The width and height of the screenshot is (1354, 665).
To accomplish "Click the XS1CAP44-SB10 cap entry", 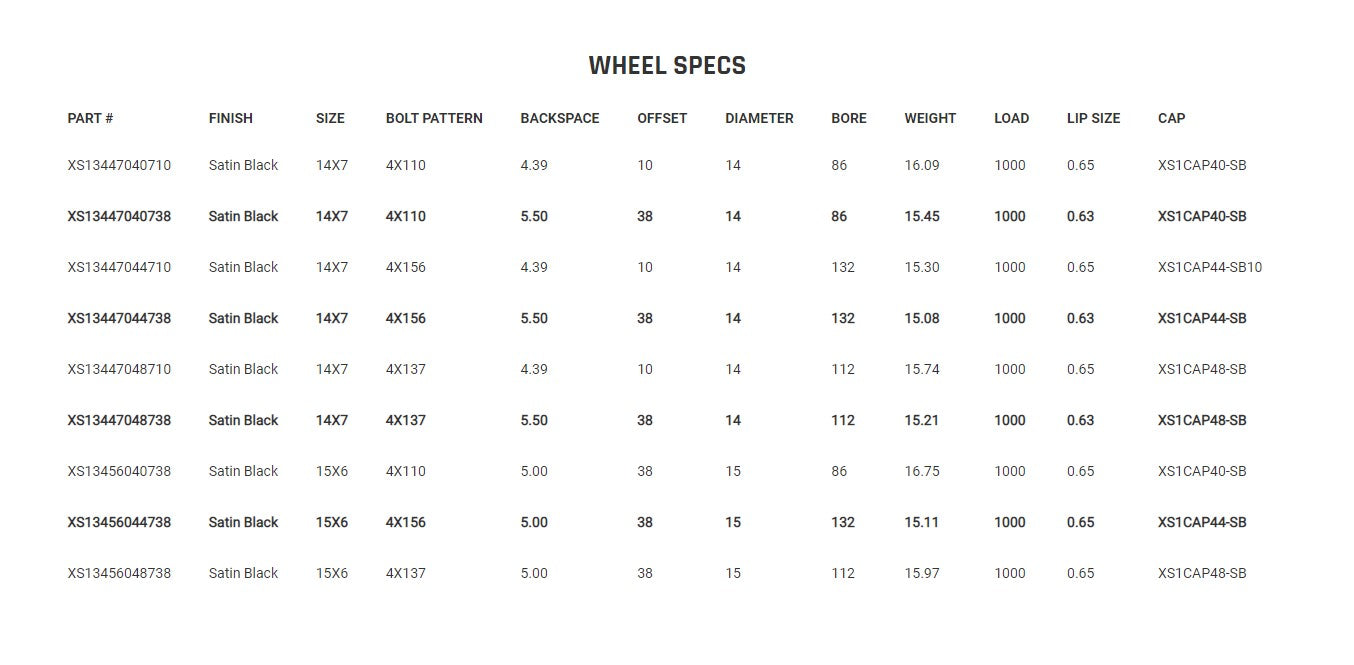I will click(1209, 267).
